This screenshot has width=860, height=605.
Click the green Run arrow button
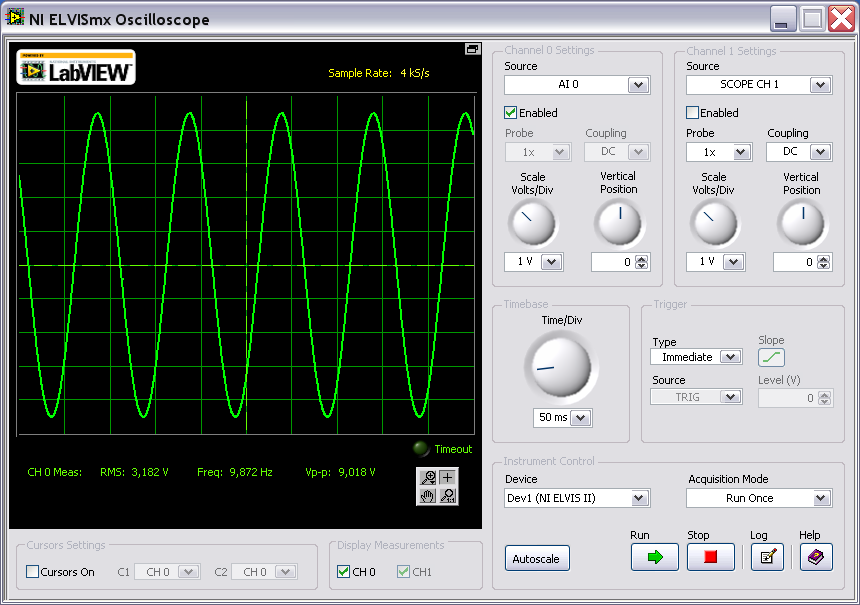654,557
